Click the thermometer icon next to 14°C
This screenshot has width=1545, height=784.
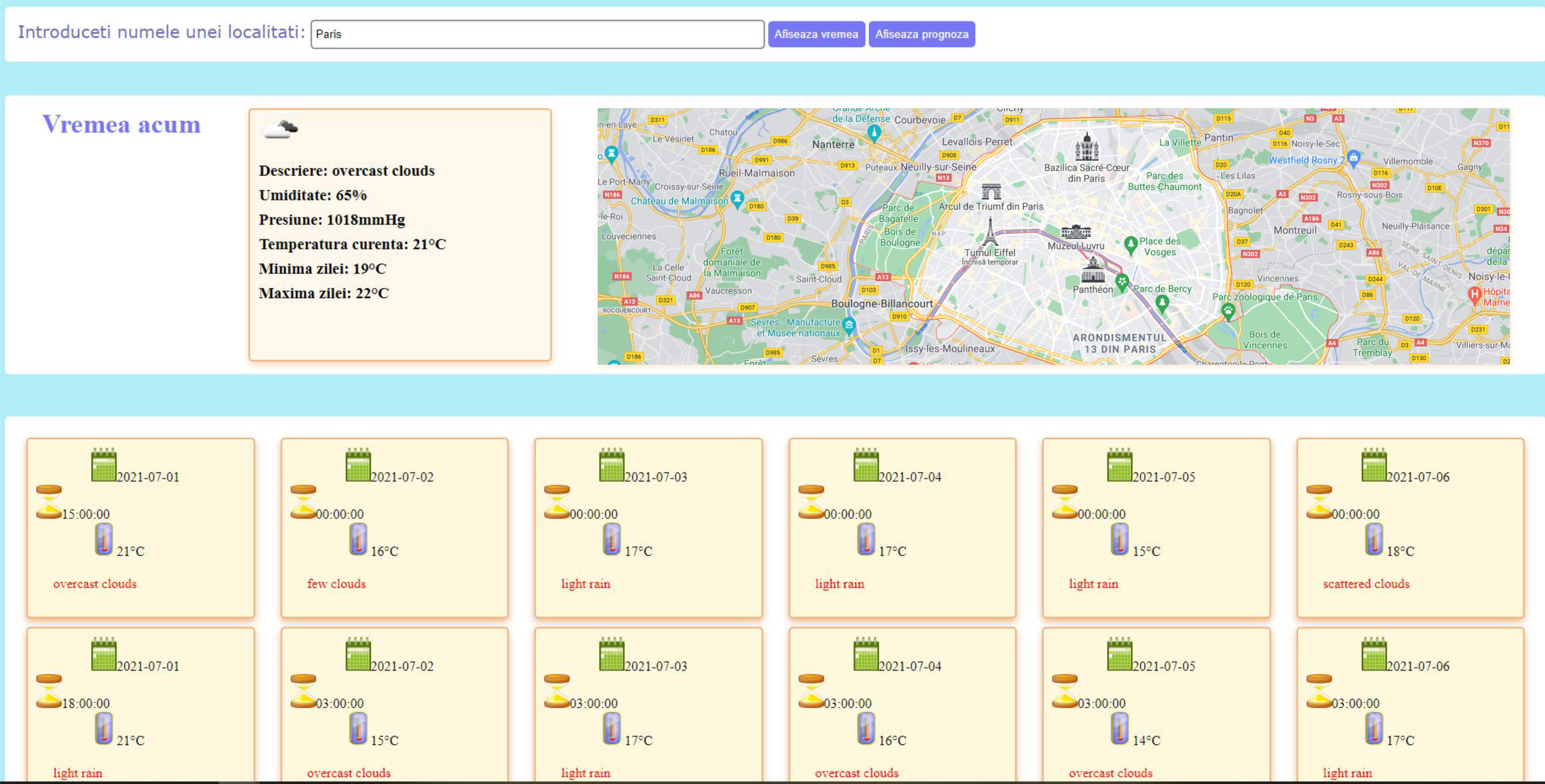[1120, 728]
